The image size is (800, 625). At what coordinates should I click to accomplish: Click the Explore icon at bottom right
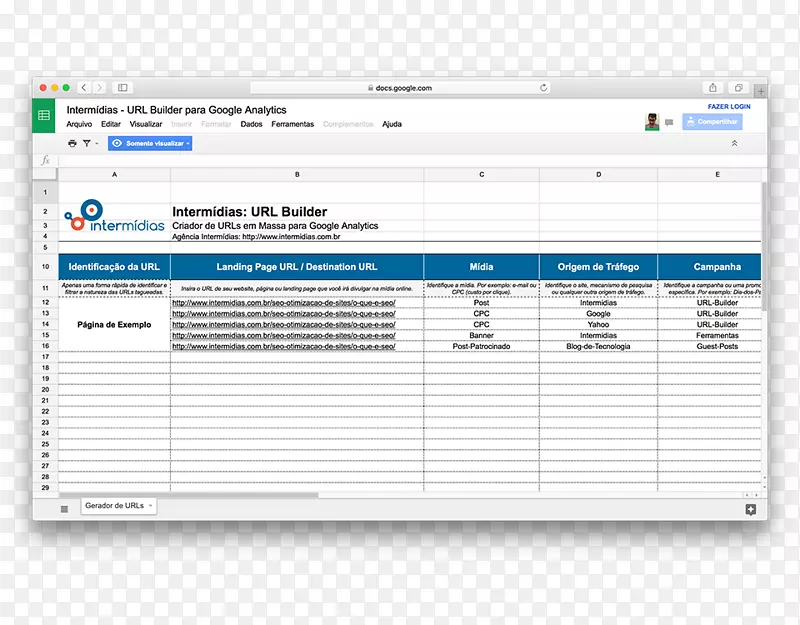pos(751,509)
